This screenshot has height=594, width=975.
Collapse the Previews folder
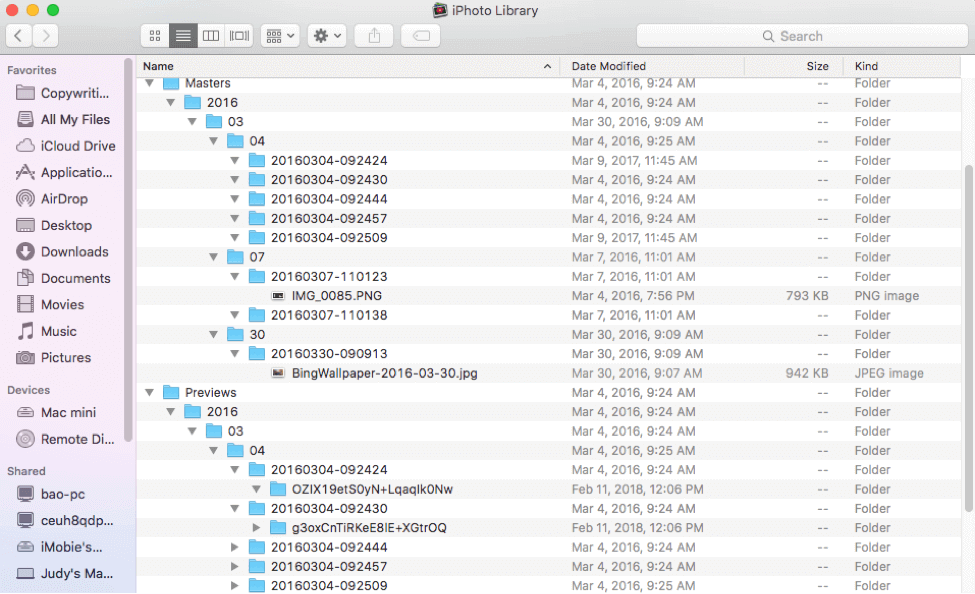pyautogui.click(x=149, y=392)
